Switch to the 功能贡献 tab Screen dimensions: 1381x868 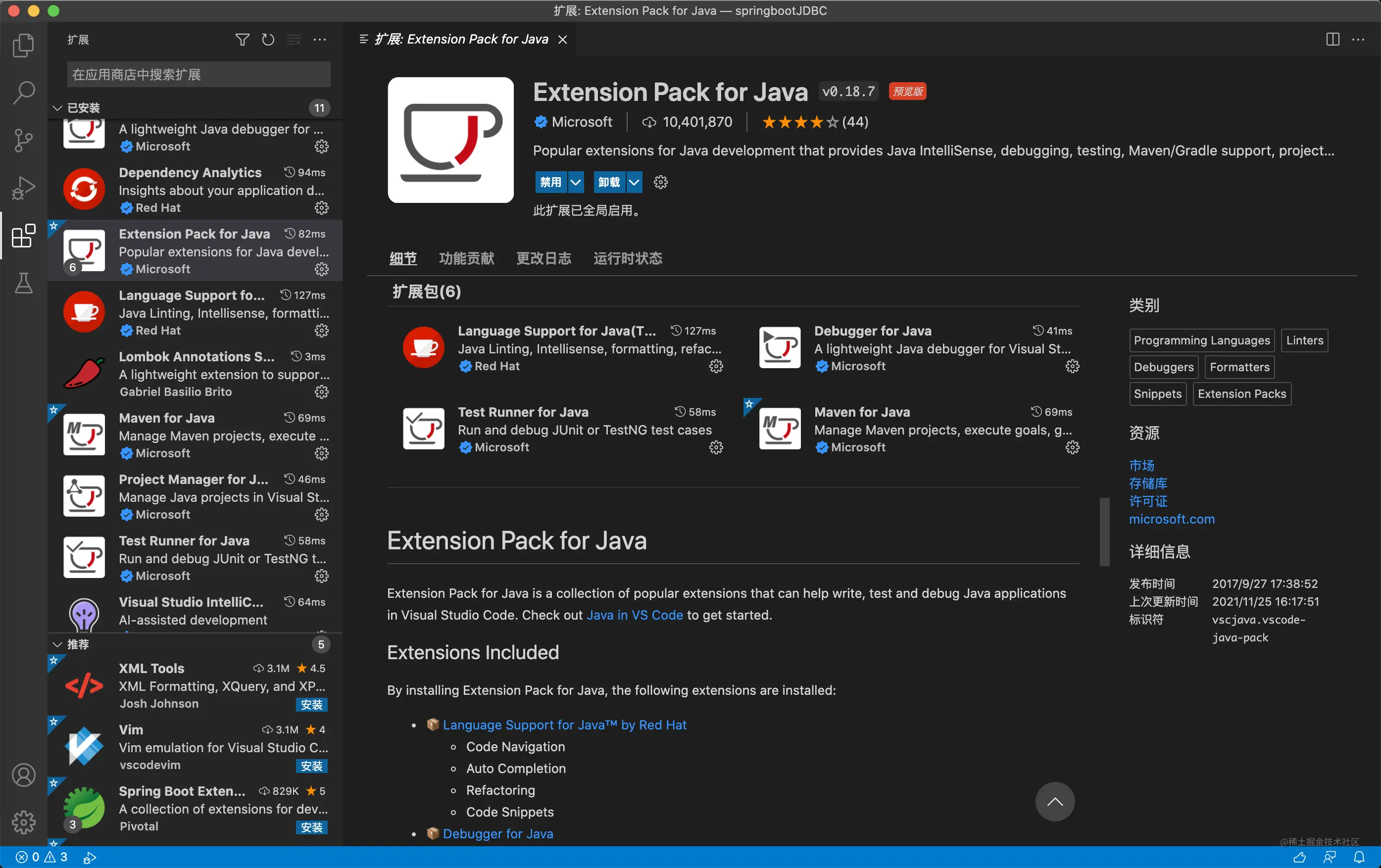click(x=466, y=258)
